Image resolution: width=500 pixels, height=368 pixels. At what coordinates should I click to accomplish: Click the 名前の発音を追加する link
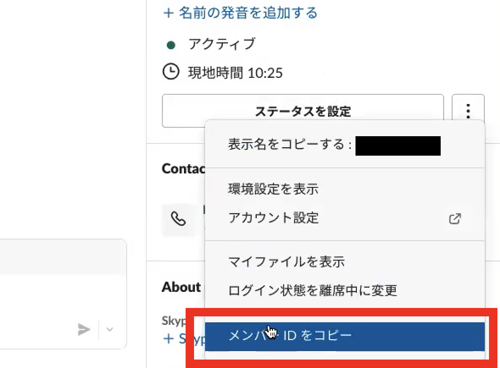pyautogui.click(x=241, y=13)
